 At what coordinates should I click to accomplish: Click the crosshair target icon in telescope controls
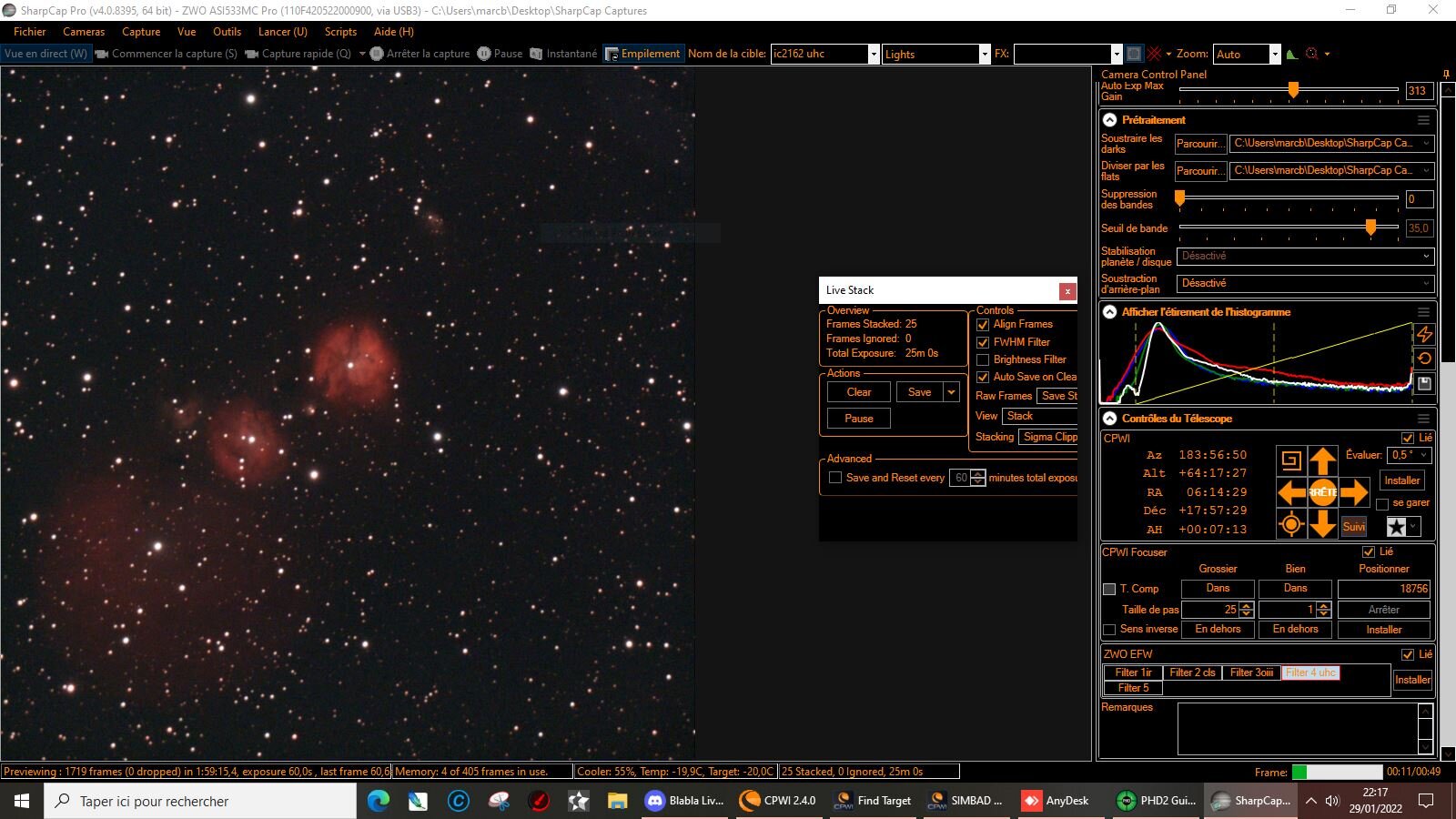tap(1291, 524)
